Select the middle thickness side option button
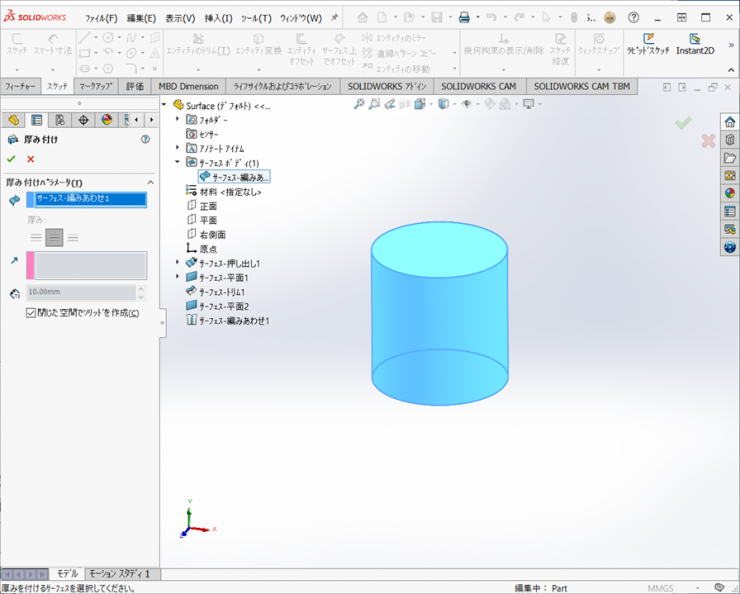The width and height of the screenshot is (740, 594). tap(54, 237)
